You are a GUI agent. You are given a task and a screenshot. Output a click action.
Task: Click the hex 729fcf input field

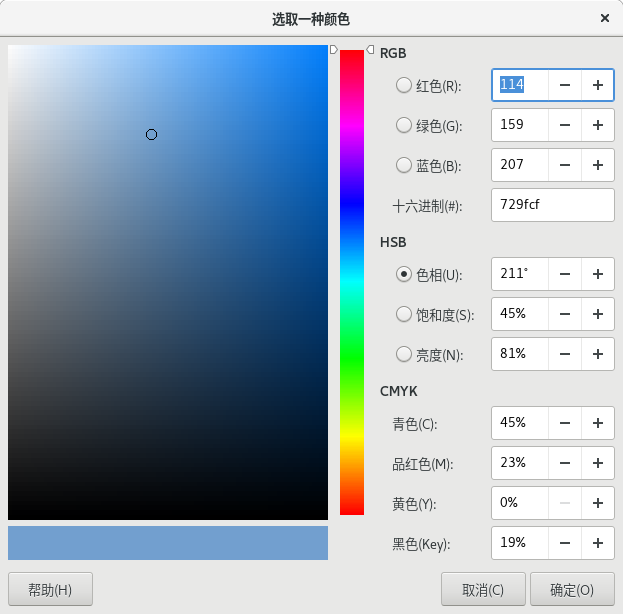(552, 205)
